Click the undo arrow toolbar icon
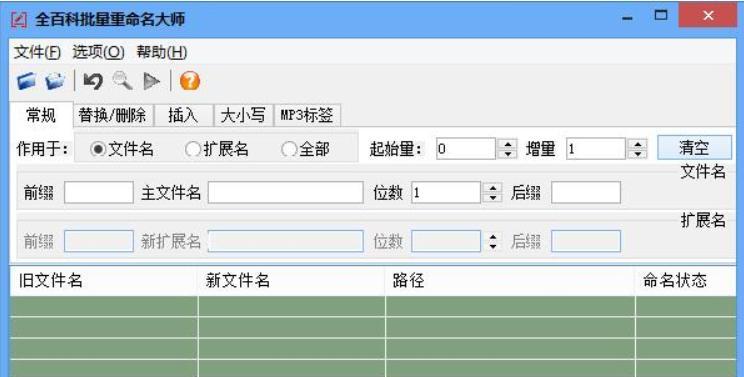The image size is (744, 377). [93, 82]
